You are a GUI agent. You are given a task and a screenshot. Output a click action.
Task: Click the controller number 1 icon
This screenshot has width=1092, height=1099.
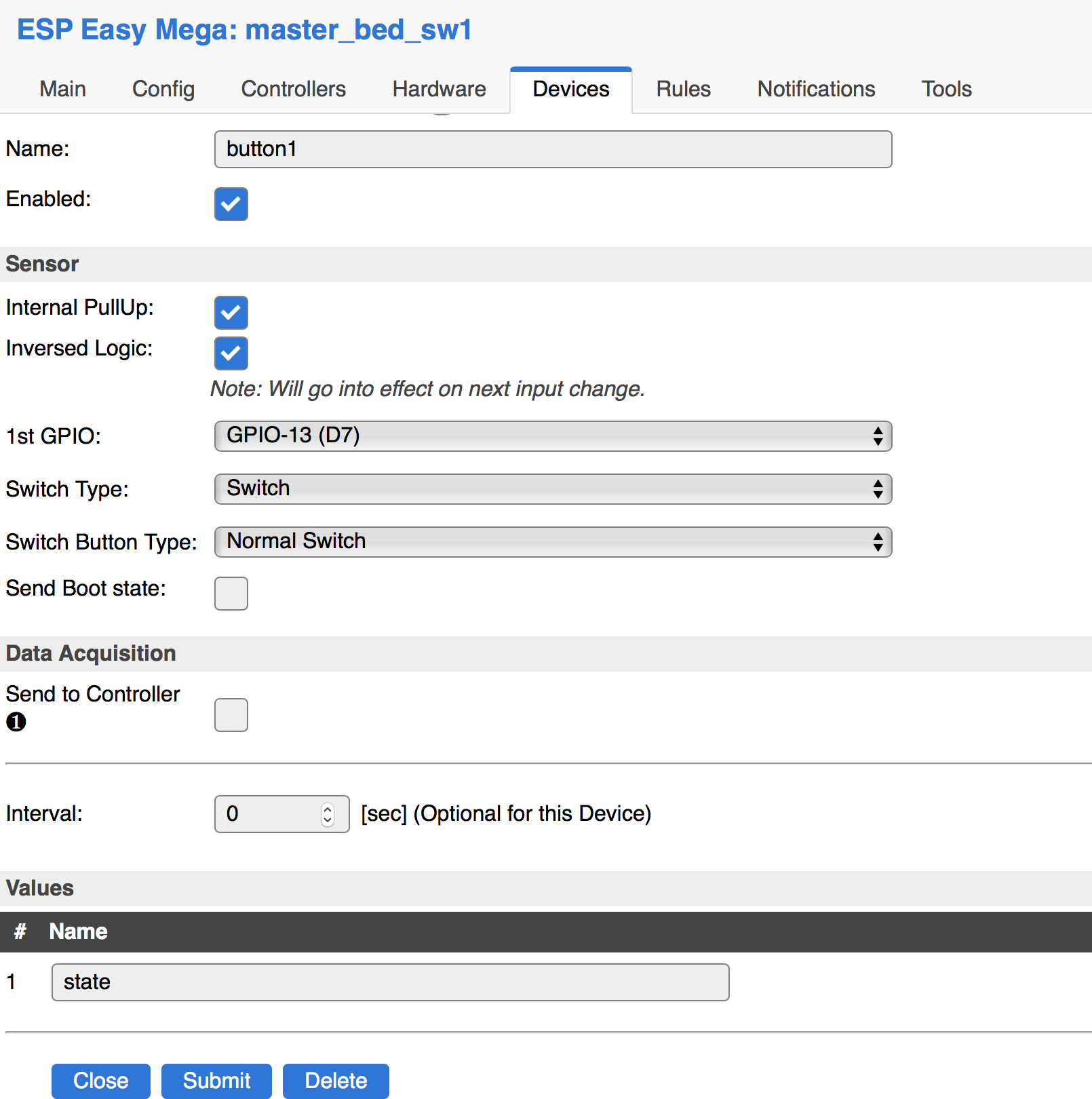[x=16, y=722]
